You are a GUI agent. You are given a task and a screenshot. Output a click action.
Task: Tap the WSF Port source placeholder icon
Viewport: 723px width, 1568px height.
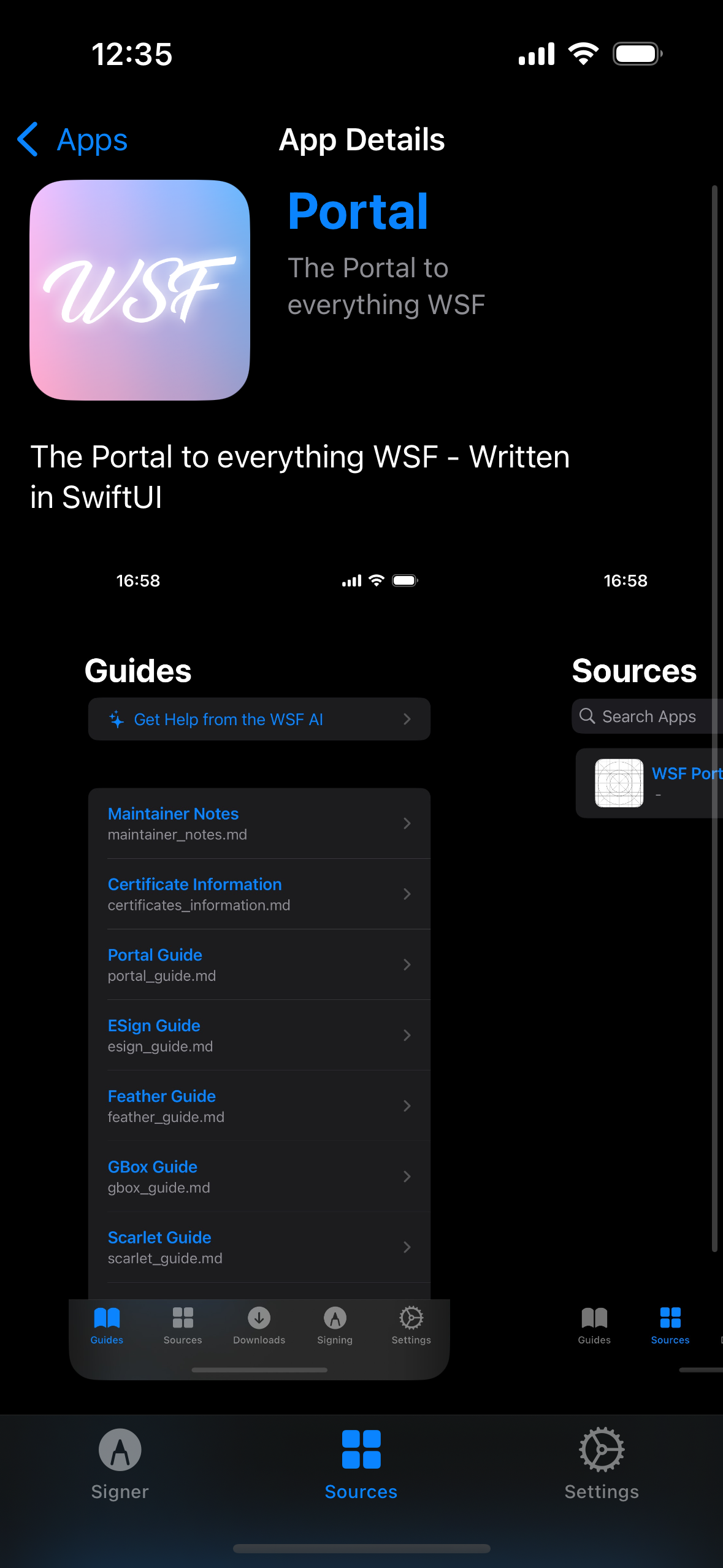pos(619,783)
